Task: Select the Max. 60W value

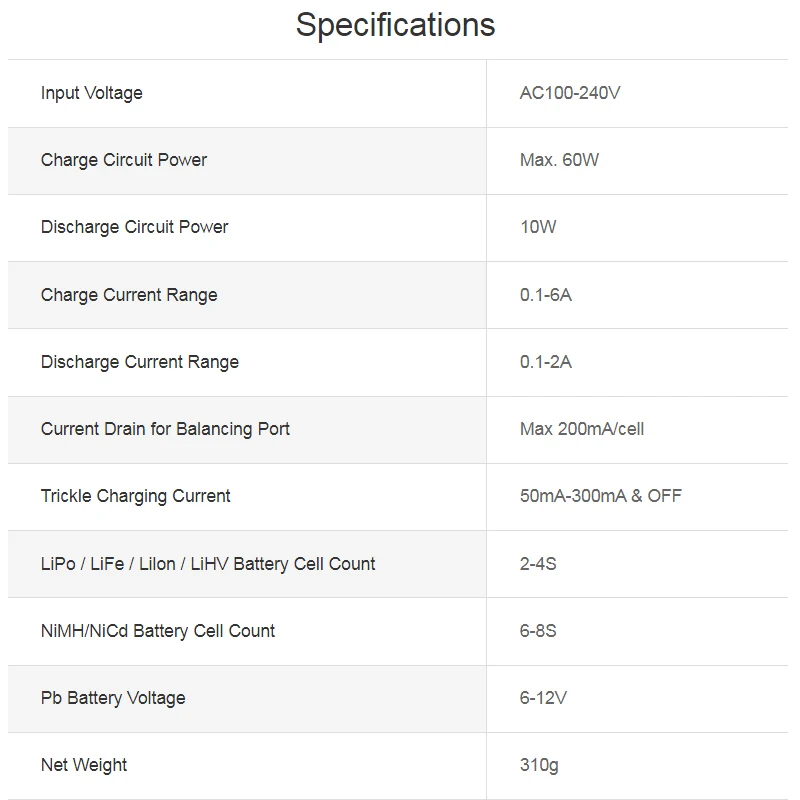Action: click(x=559, y=160)
